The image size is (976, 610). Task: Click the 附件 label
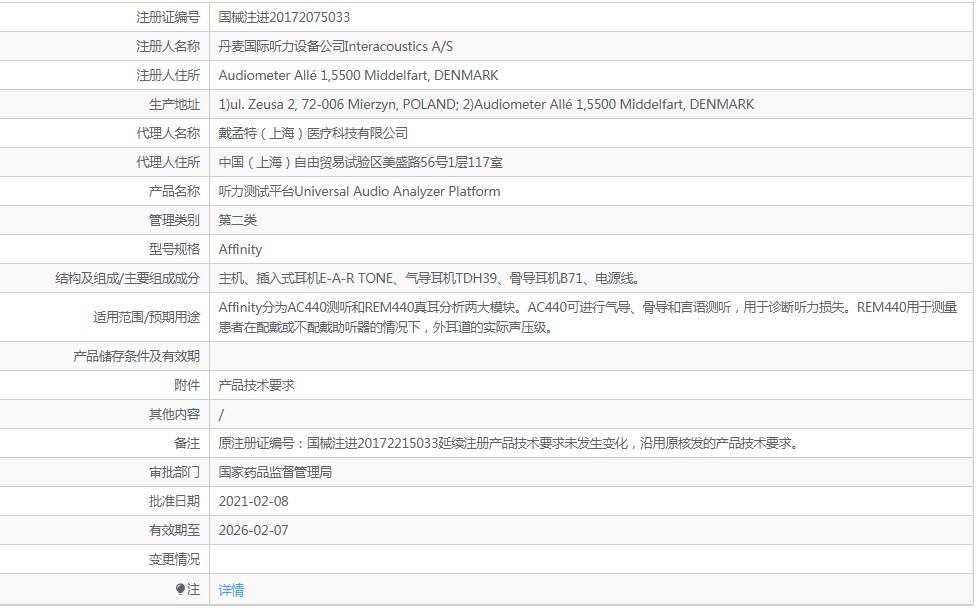[187, 385]
